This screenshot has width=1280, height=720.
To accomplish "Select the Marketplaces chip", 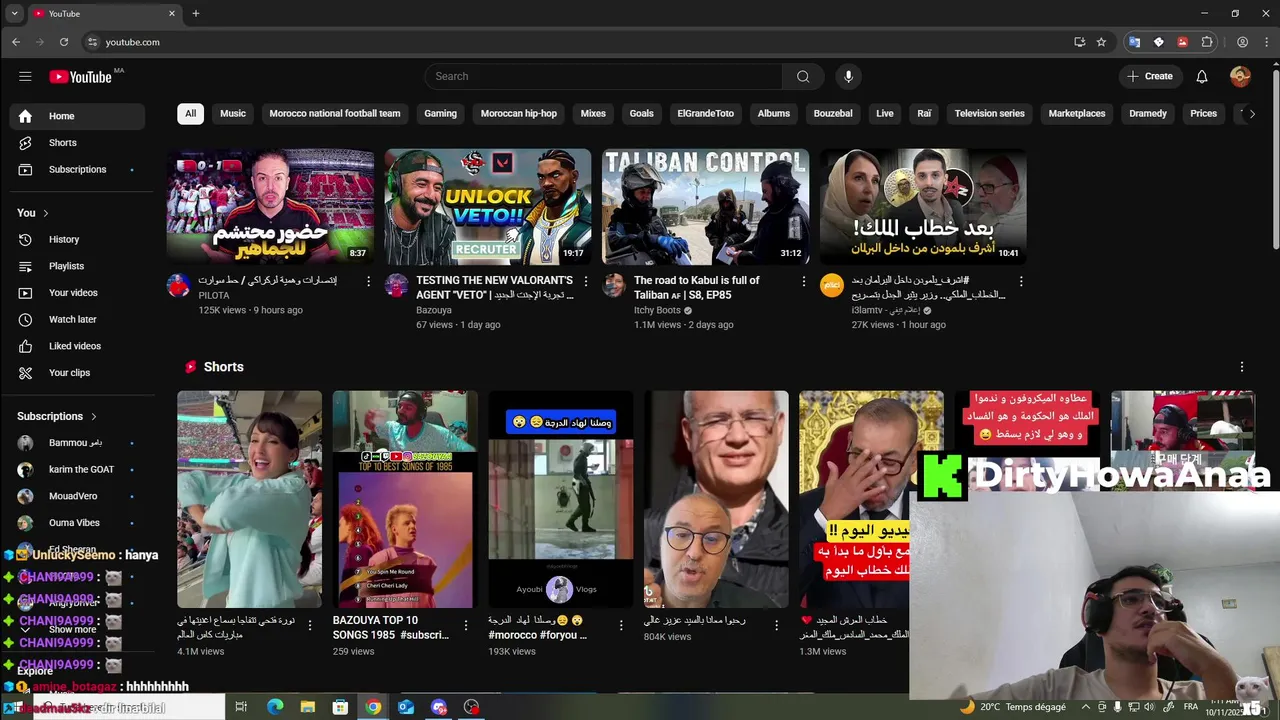I will 1077,113.
